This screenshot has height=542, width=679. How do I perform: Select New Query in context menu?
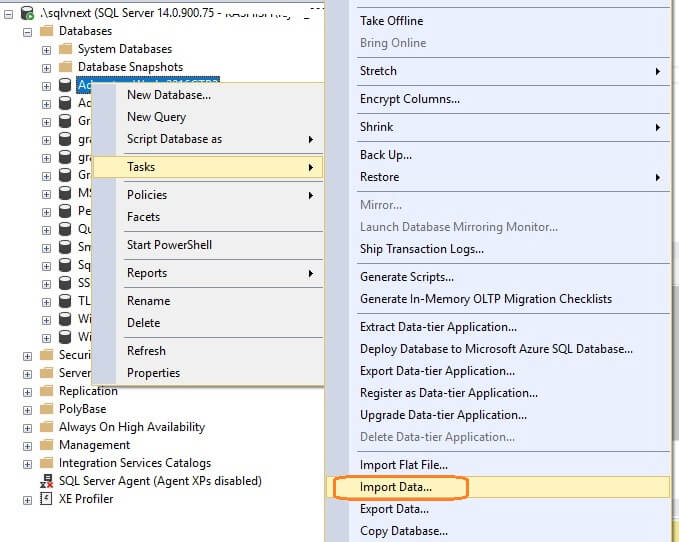[156, 117]
